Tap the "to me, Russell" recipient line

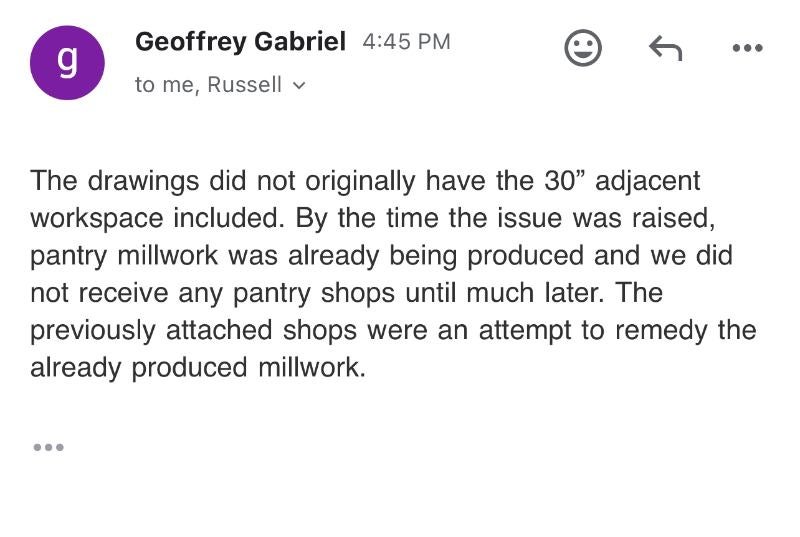coord(208,85)
